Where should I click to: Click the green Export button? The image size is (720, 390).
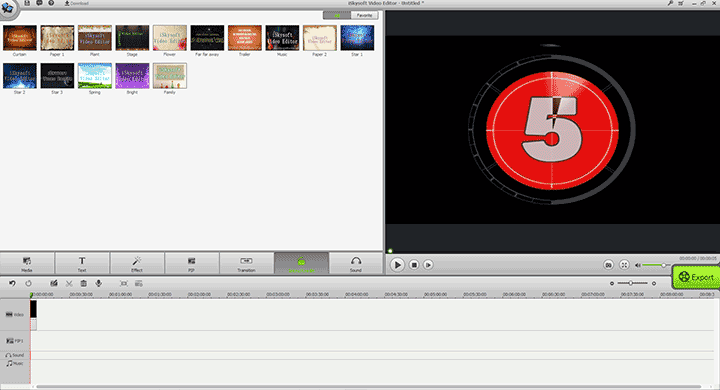(696, 277)
